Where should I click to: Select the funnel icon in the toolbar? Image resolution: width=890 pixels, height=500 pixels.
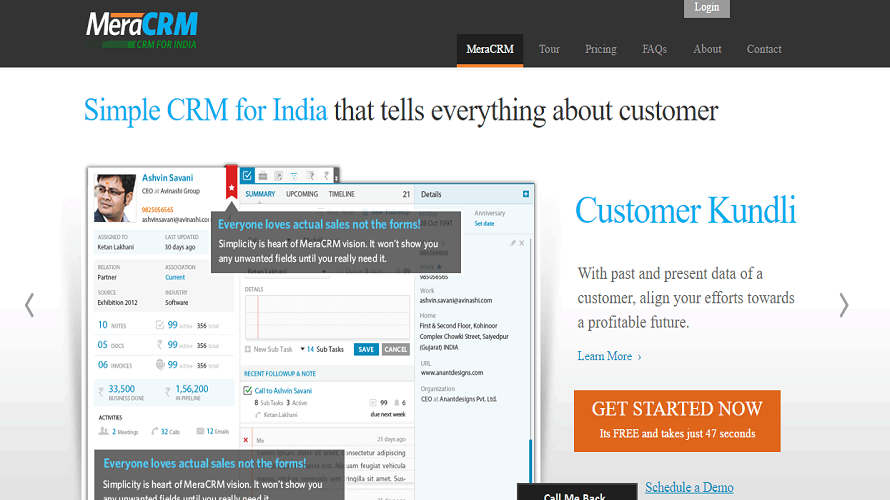(x=294, y=176)
